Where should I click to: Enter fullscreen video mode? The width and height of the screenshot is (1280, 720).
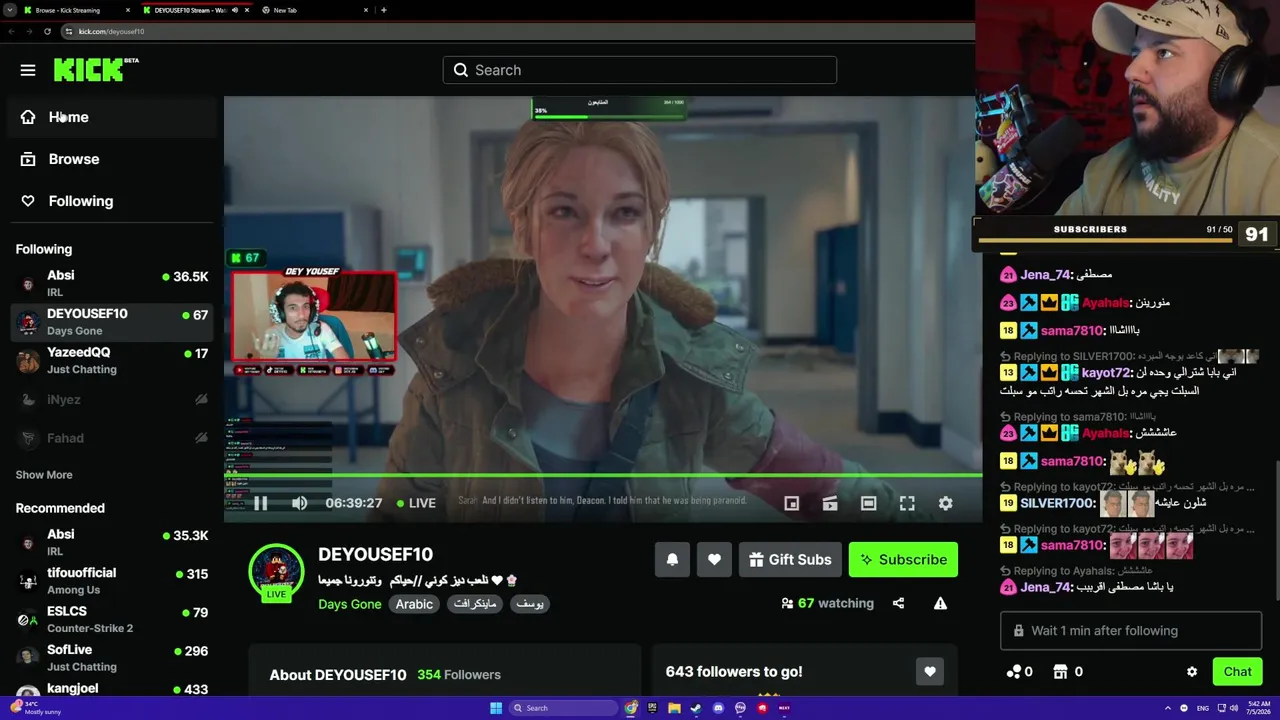[x=907, y=503]
